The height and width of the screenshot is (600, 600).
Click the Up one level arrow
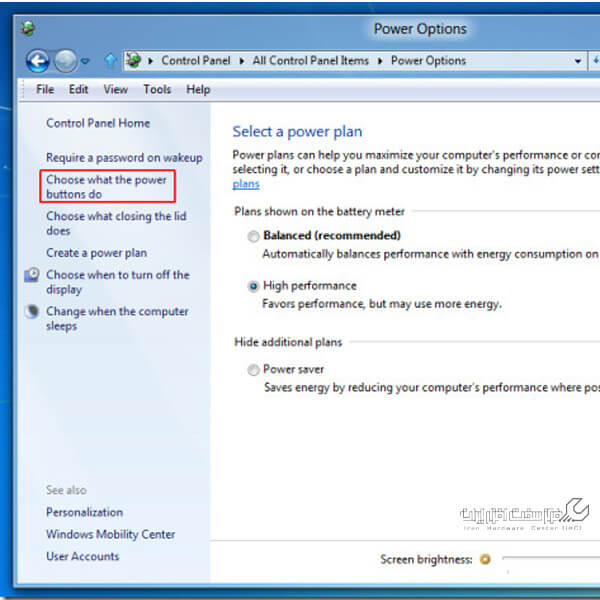click(x=110, y=60)
